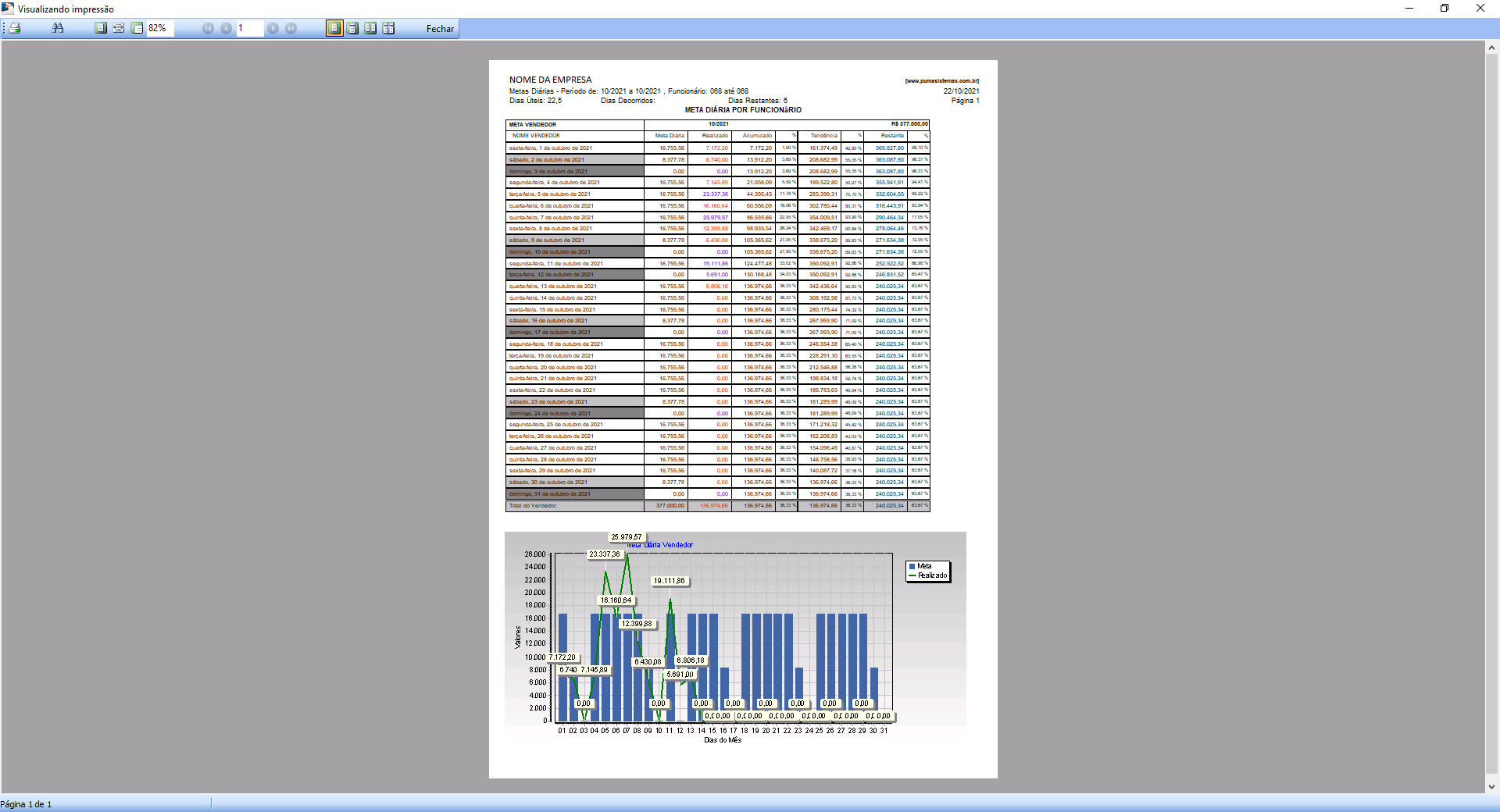This screenshot has width=1500, height=812.
Task: Click row 'sexta-feira, 1 de outubro de 2021'
Action: [717, 148]
